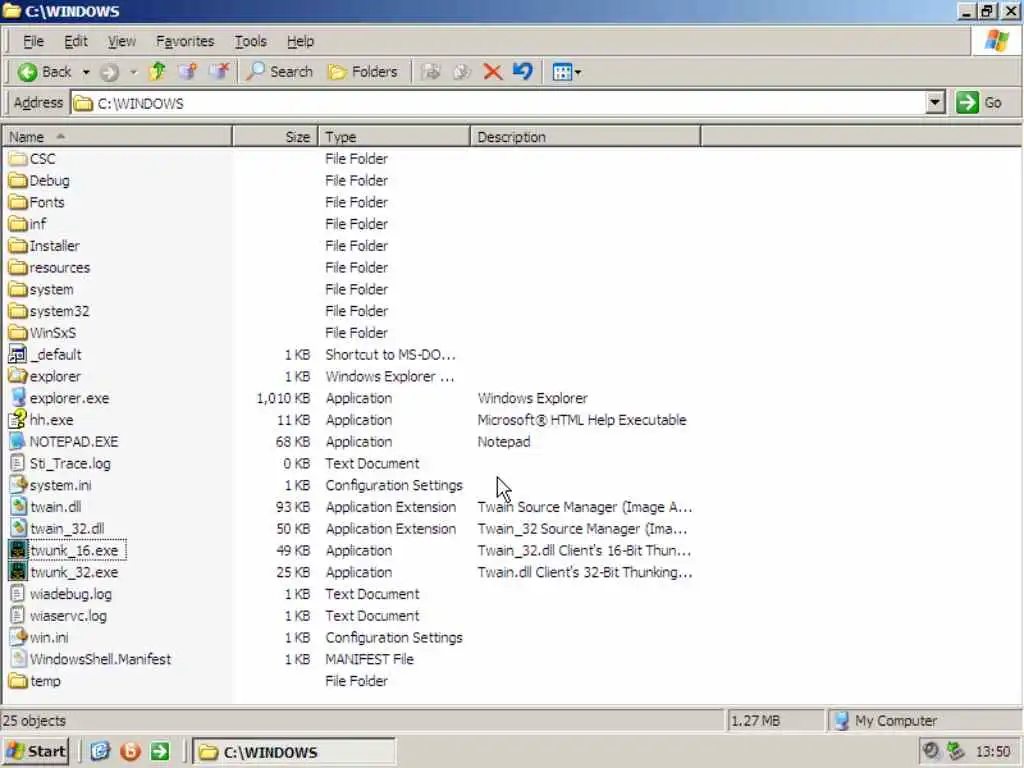Toggle the Folders pane button
This screenshot has width=1024, height=768.
[362, 72]
